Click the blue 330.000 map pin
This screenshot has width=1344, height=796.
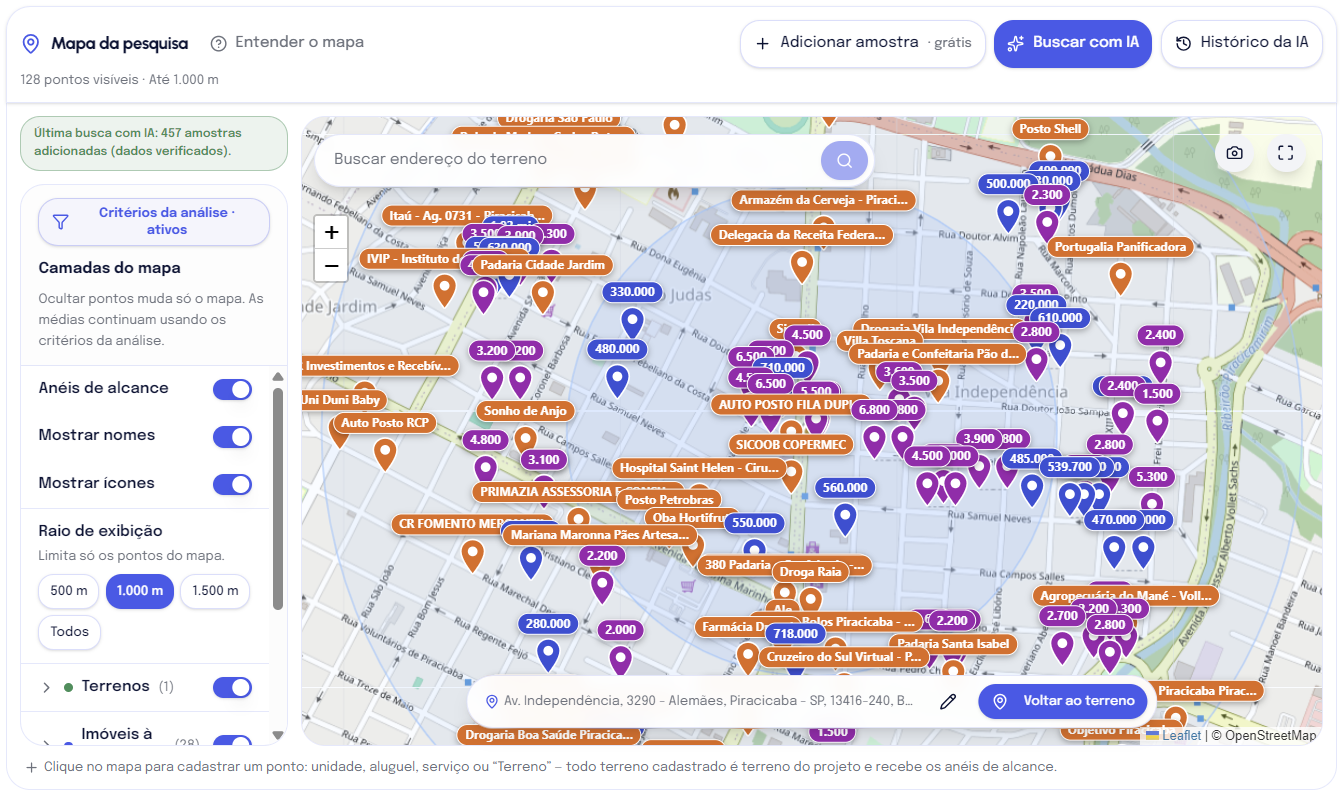coord(632,322)
